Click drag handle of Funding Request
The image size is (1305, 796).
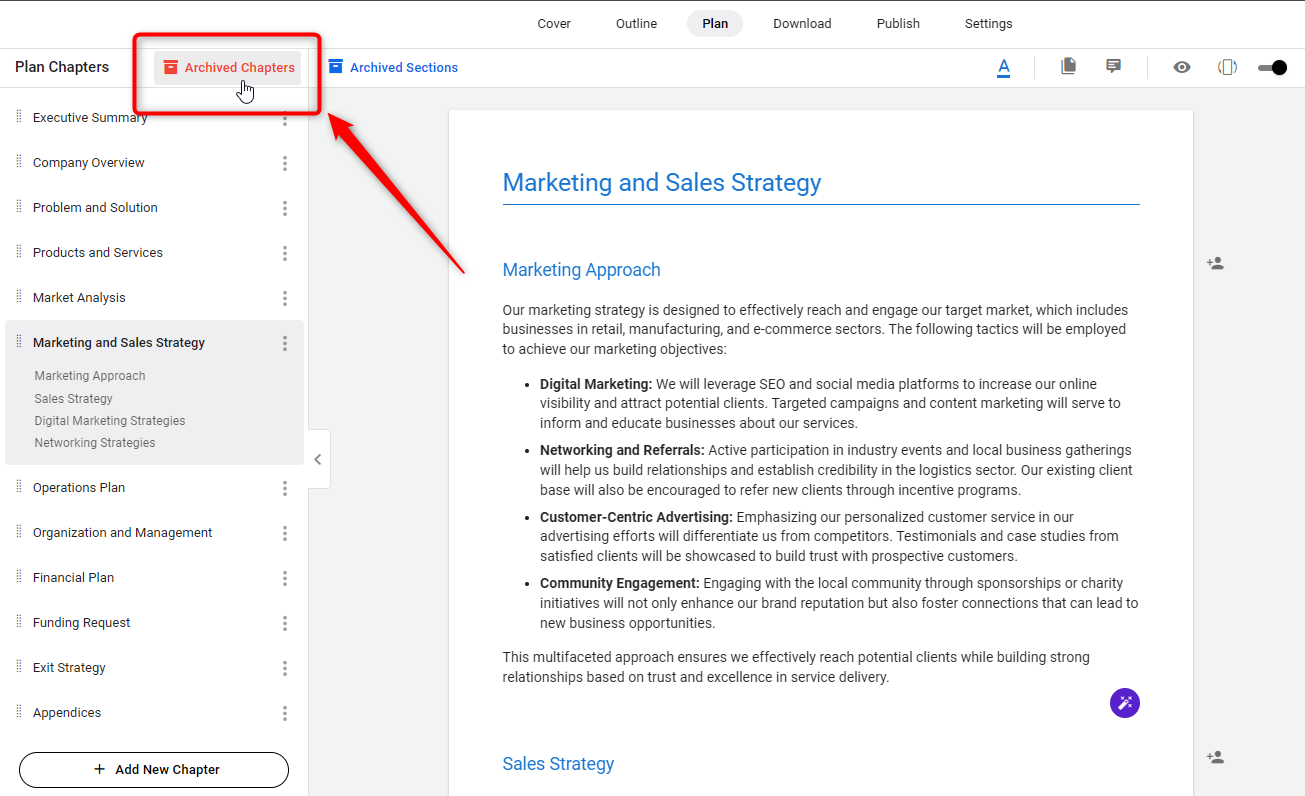tap(19, 622)
